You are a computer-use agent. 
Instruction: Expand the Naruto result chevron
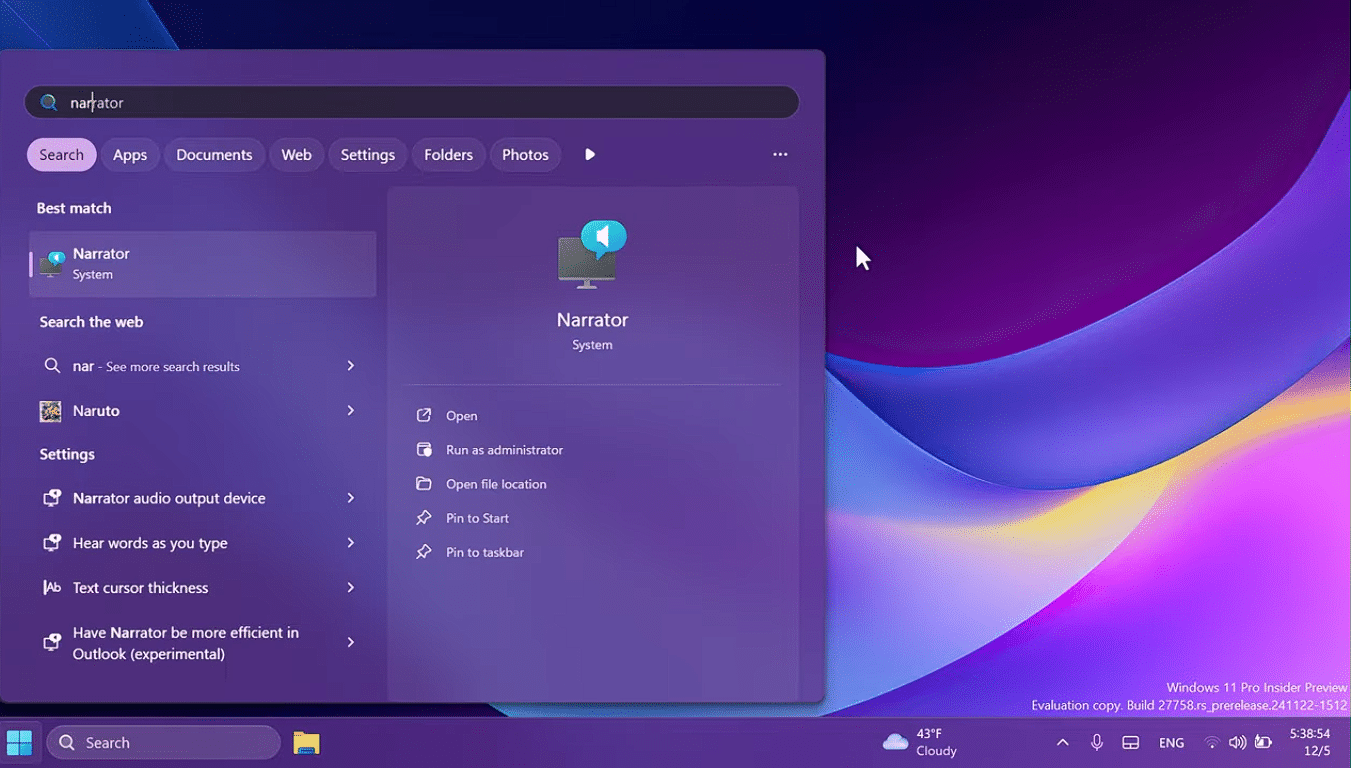[351, 411]
